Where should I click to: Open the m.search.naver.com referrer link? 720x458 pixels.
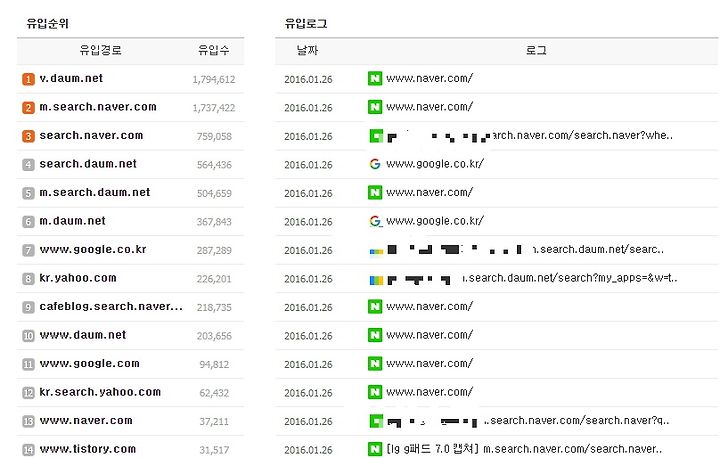click(98, 107)
